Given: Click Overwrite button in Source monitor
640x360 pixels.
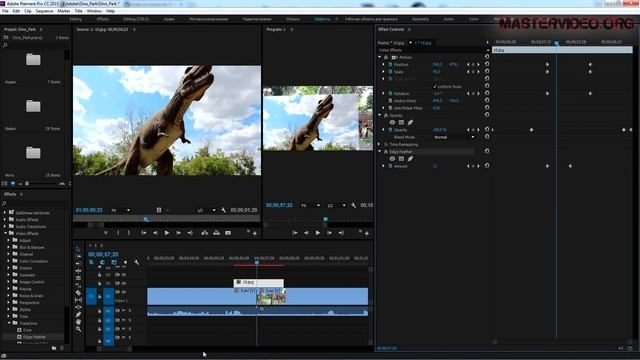Looking at the screenshot, I should coord(216,233).
